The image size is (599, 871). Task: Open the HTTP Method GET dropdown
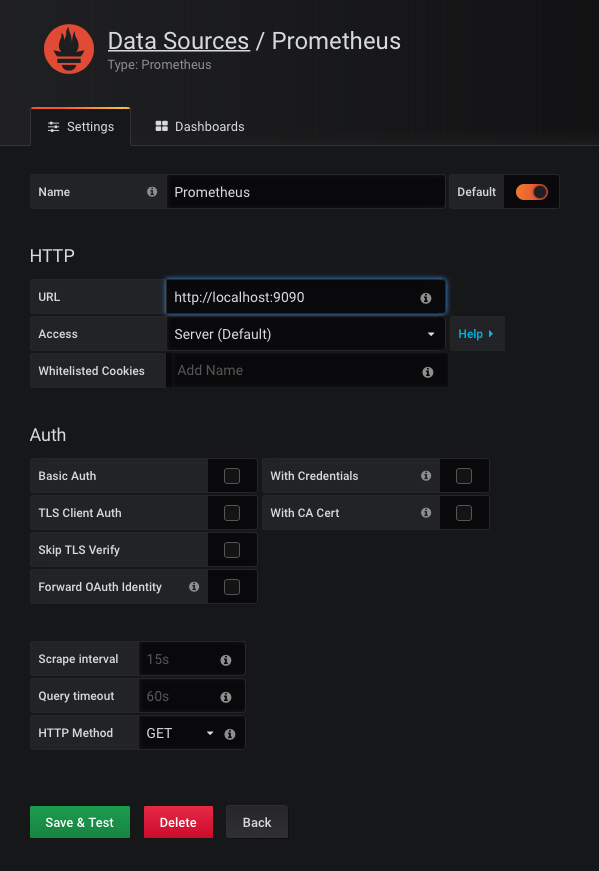tap(181, 733)
